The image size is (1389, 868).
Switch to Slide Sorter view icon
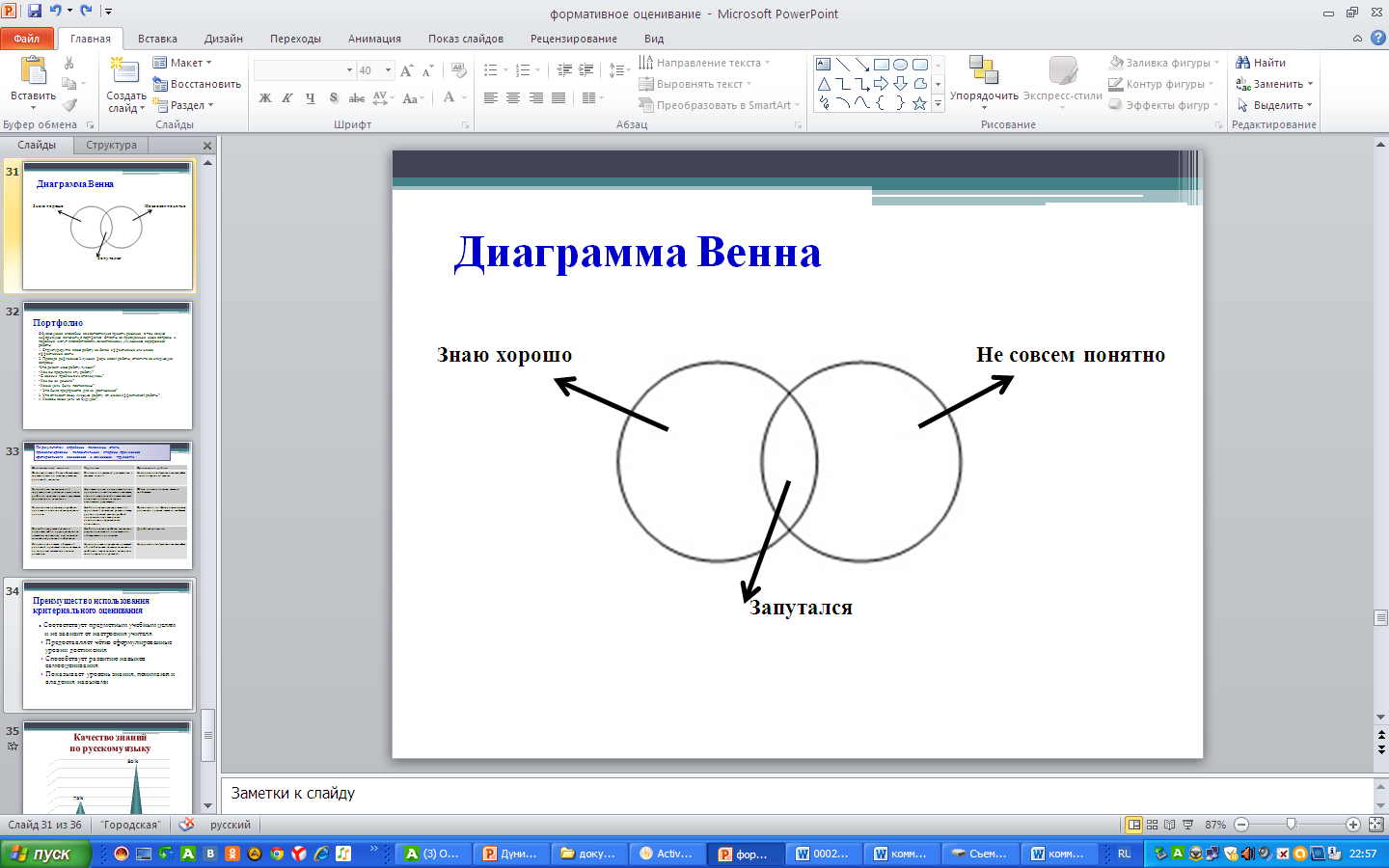point(1152,825)
